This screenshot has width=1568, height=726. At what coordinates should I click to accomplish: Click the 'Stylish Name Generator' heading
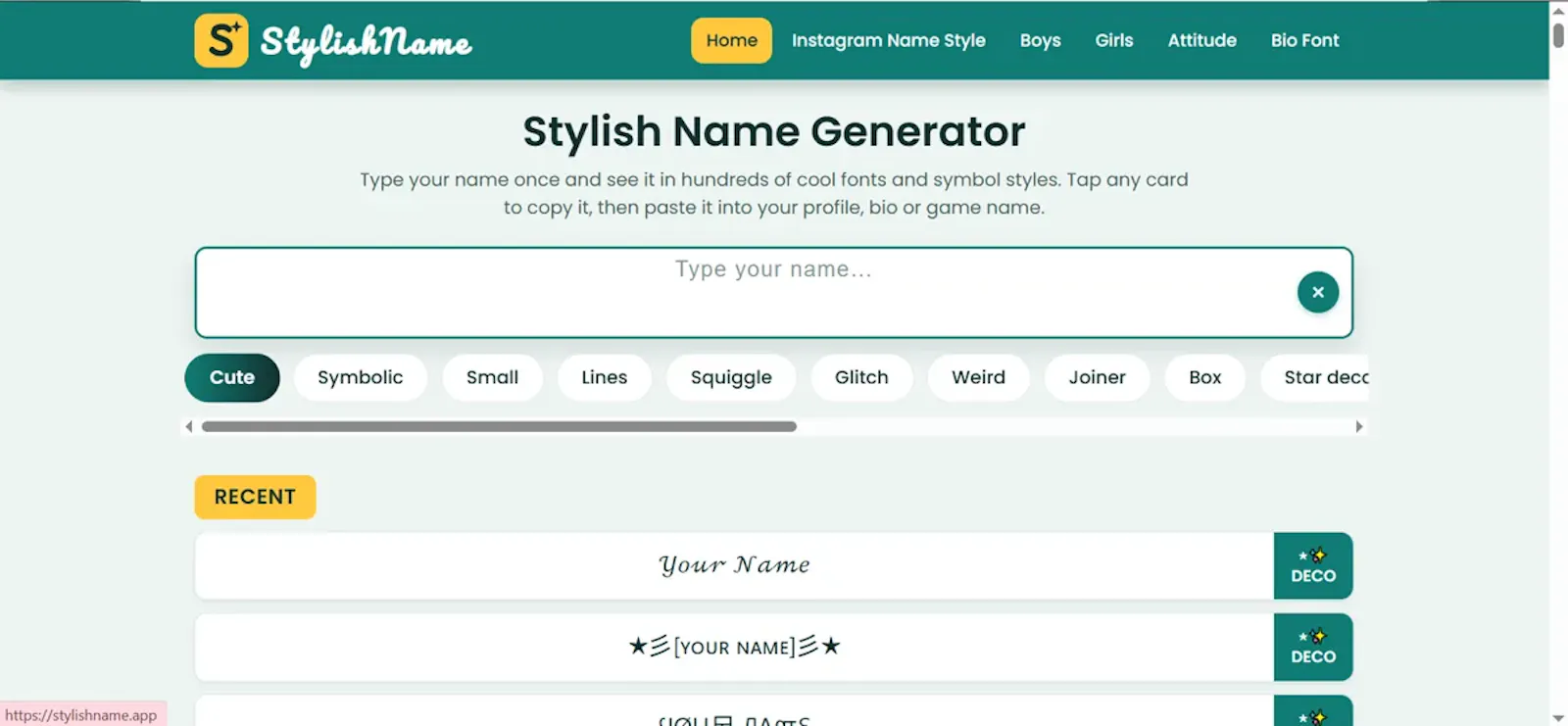(773, 131)
